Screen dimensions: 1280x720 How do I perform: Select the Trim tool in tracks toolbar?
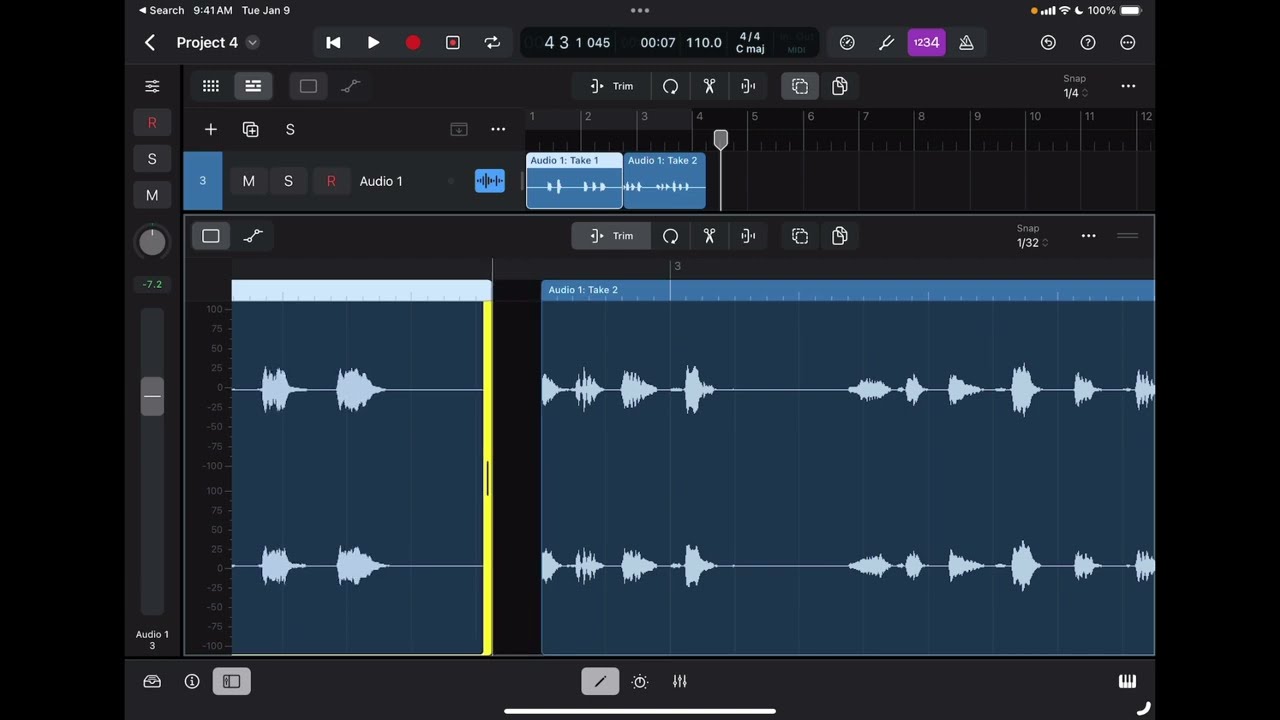[611, 86]
